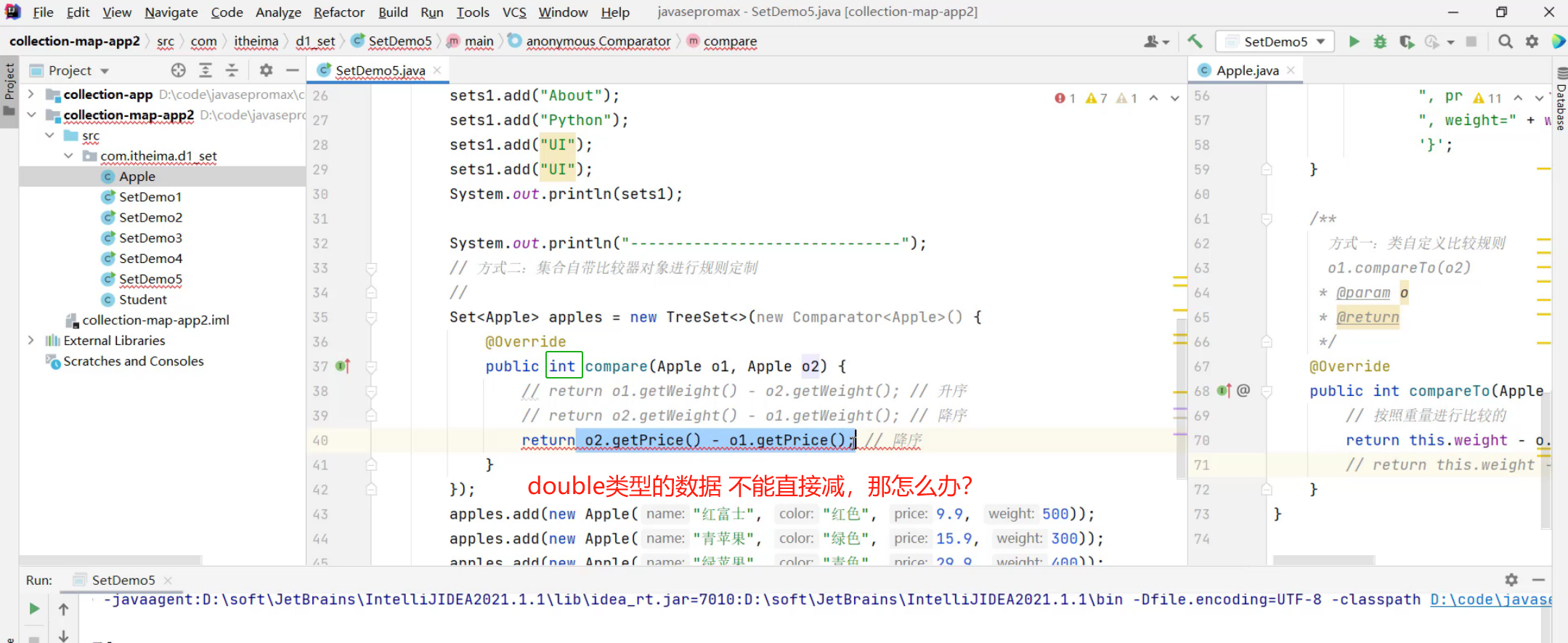Open the classpath link D:\code\javase
Screen dimensions: 1568x643
1490,599
